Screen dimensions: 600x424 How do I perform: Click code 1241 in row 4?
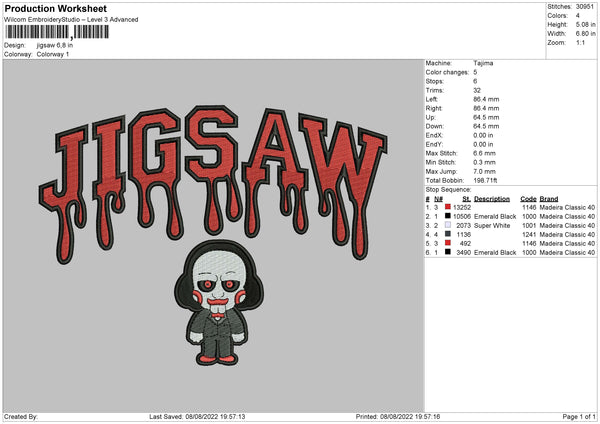(x=529, y=235)
